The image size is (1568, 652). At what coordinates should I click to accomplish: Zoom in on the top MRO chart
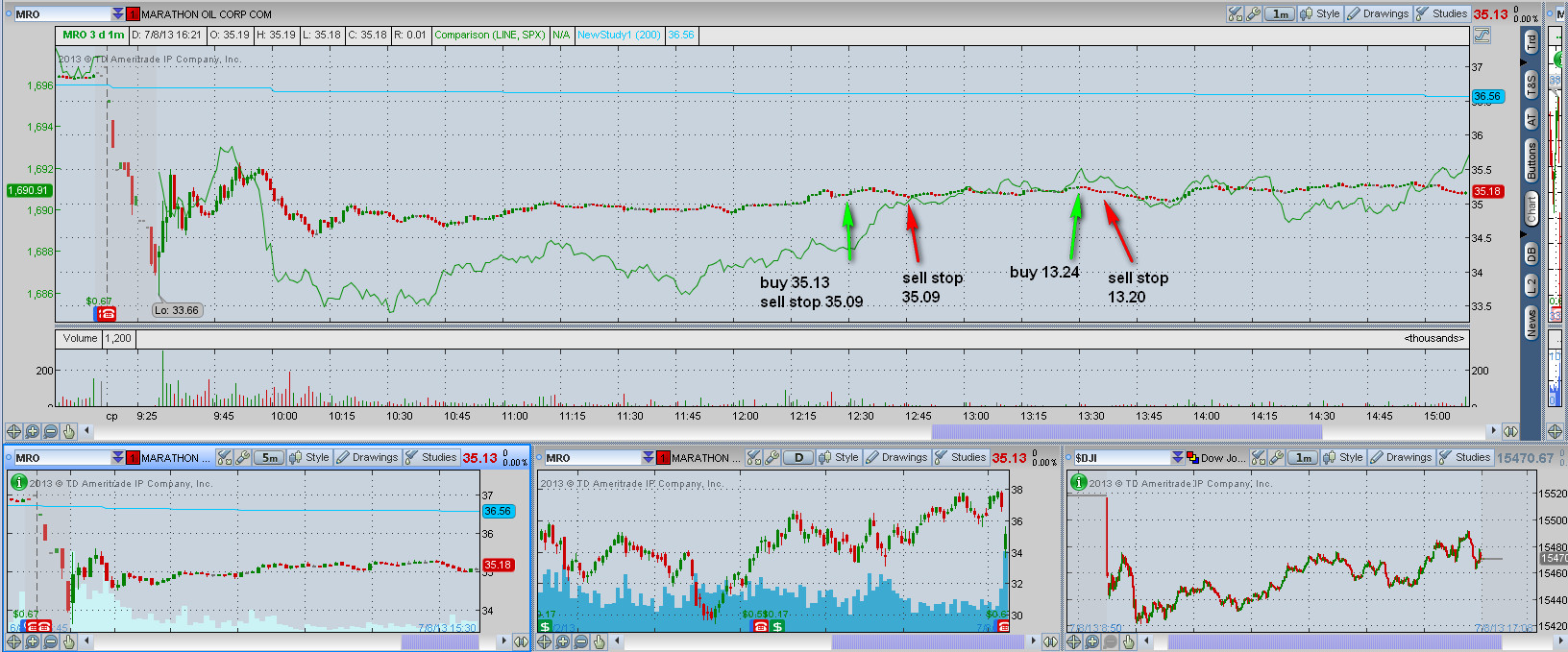pos(32,431)
